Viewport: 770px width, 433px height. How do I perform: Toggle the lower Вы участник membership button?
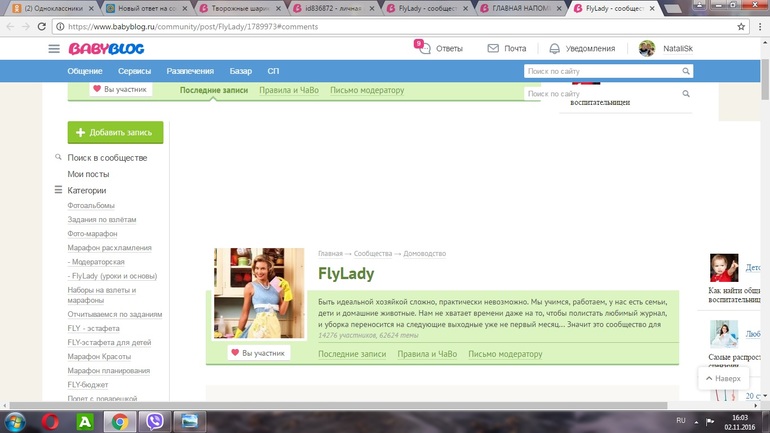pos(259,353)
